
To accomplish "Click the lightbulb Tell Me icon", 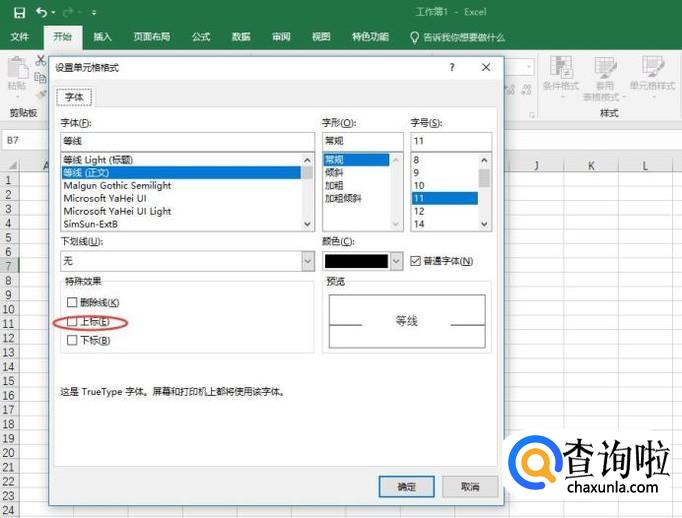I will coord(415,37).
